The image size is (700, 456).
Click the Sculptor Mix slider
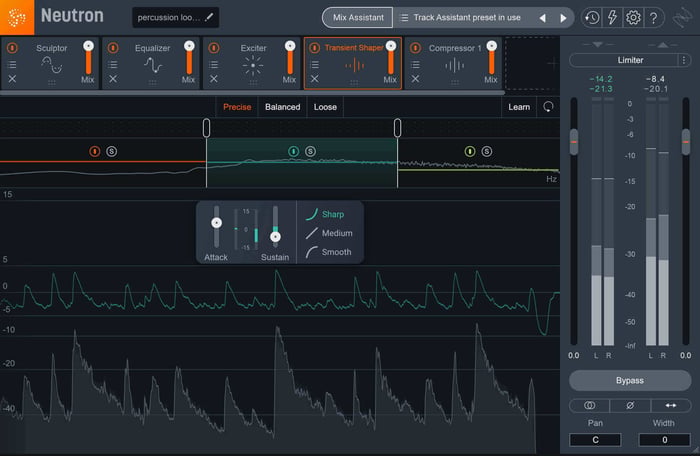click(88, 58)
